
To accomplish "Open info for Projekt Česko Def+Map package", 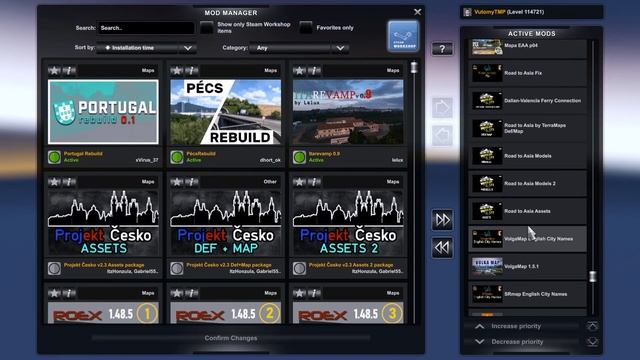I will tap(192, 182).
